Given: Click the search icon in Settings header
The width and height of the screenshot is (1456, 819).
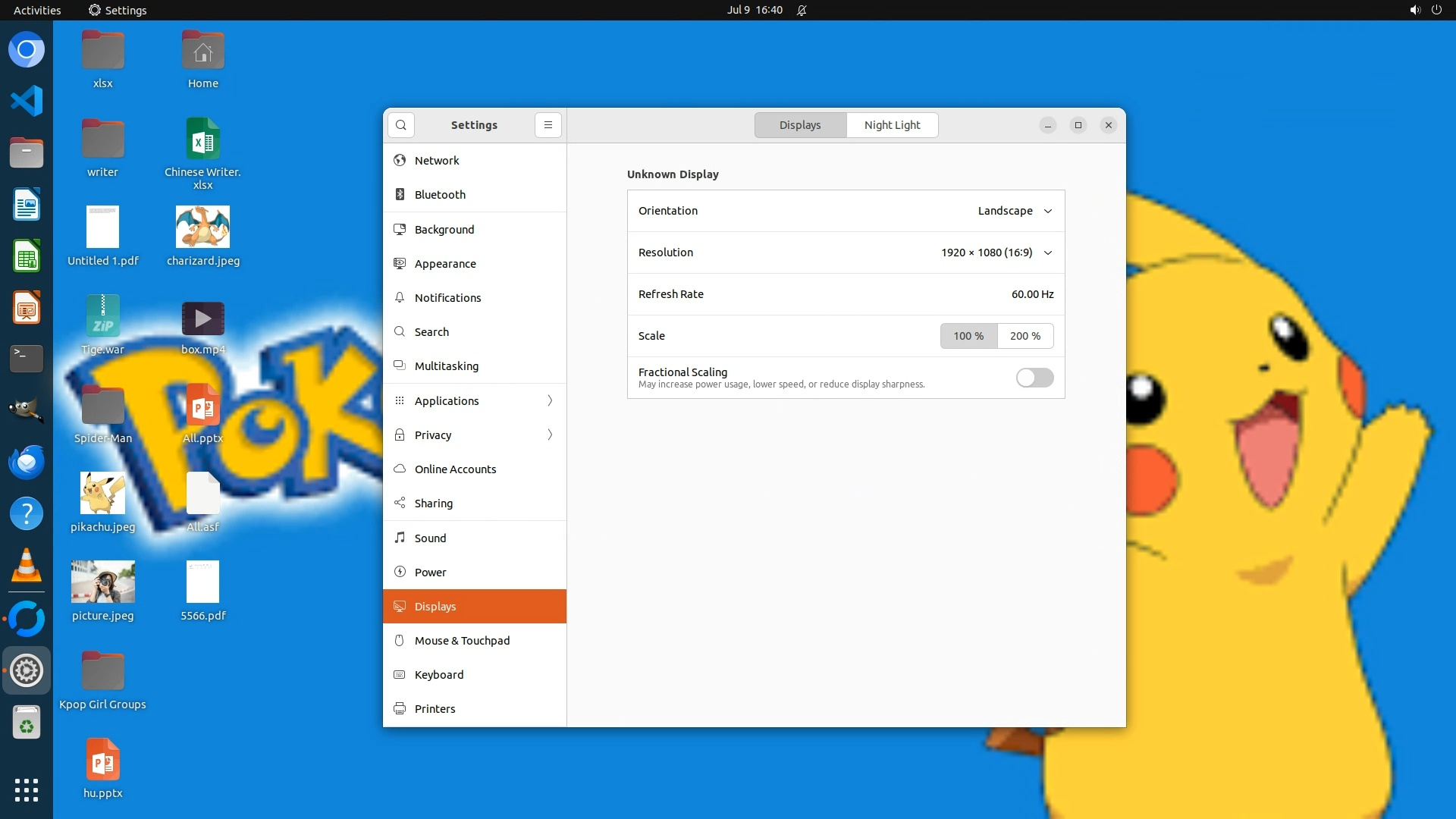Looking at the screenshot, I should [400, 125].
